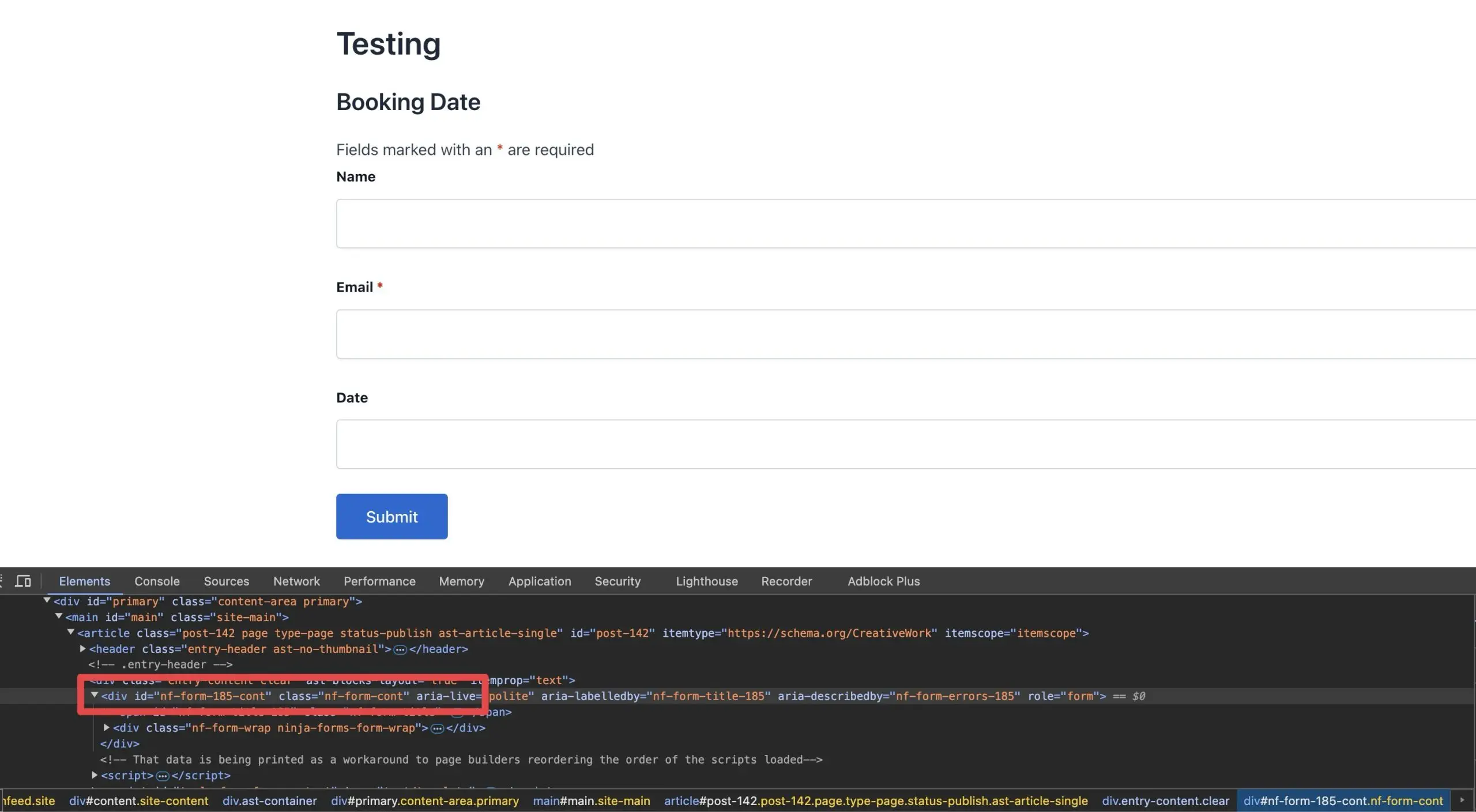Click into the Email input field
The width and height of the screenshot is (1476, 812).
906,334
